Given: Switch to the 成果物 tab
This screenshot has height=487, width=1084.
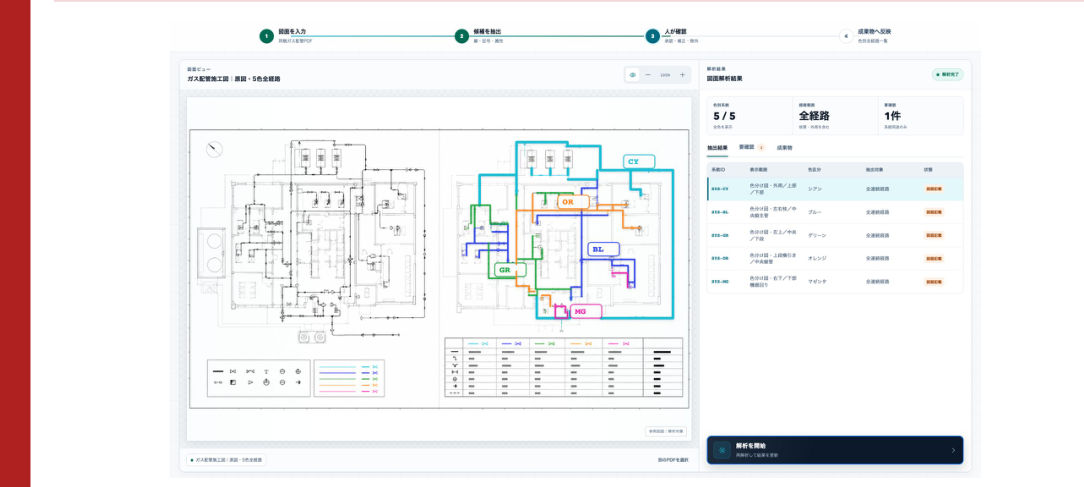Looking at the screenshot, I should 784,147.
